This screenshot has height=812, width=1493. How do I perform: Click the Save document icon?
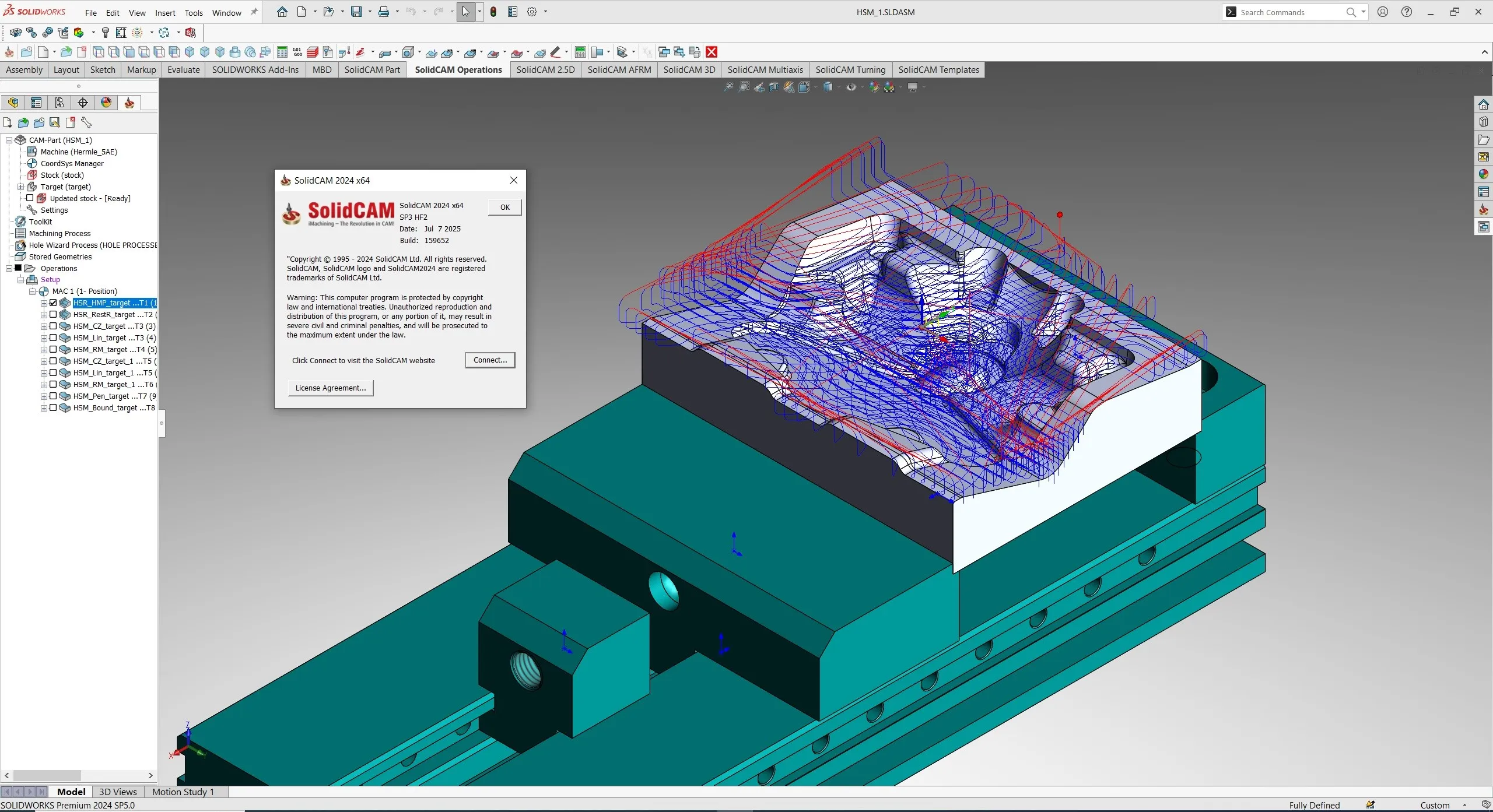pyautogui.click(x=356, y=12)
